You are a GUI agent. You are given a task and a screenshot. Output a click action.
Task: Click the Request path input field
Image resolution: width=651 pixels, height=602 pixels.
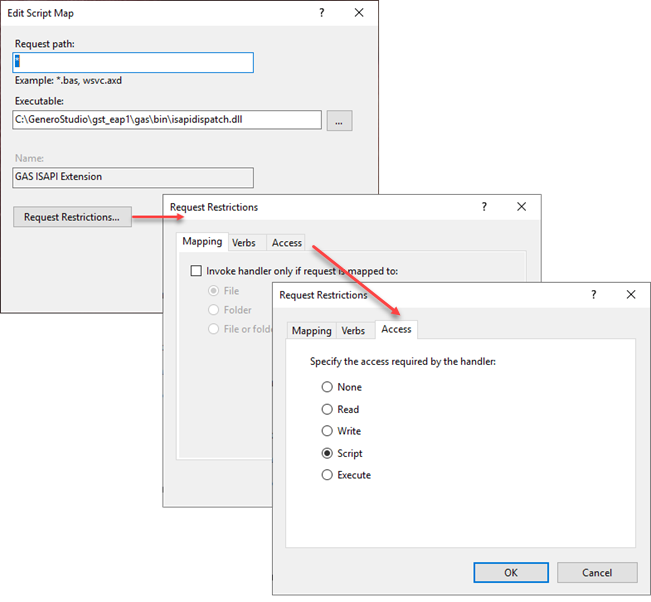tap(133, 62)
